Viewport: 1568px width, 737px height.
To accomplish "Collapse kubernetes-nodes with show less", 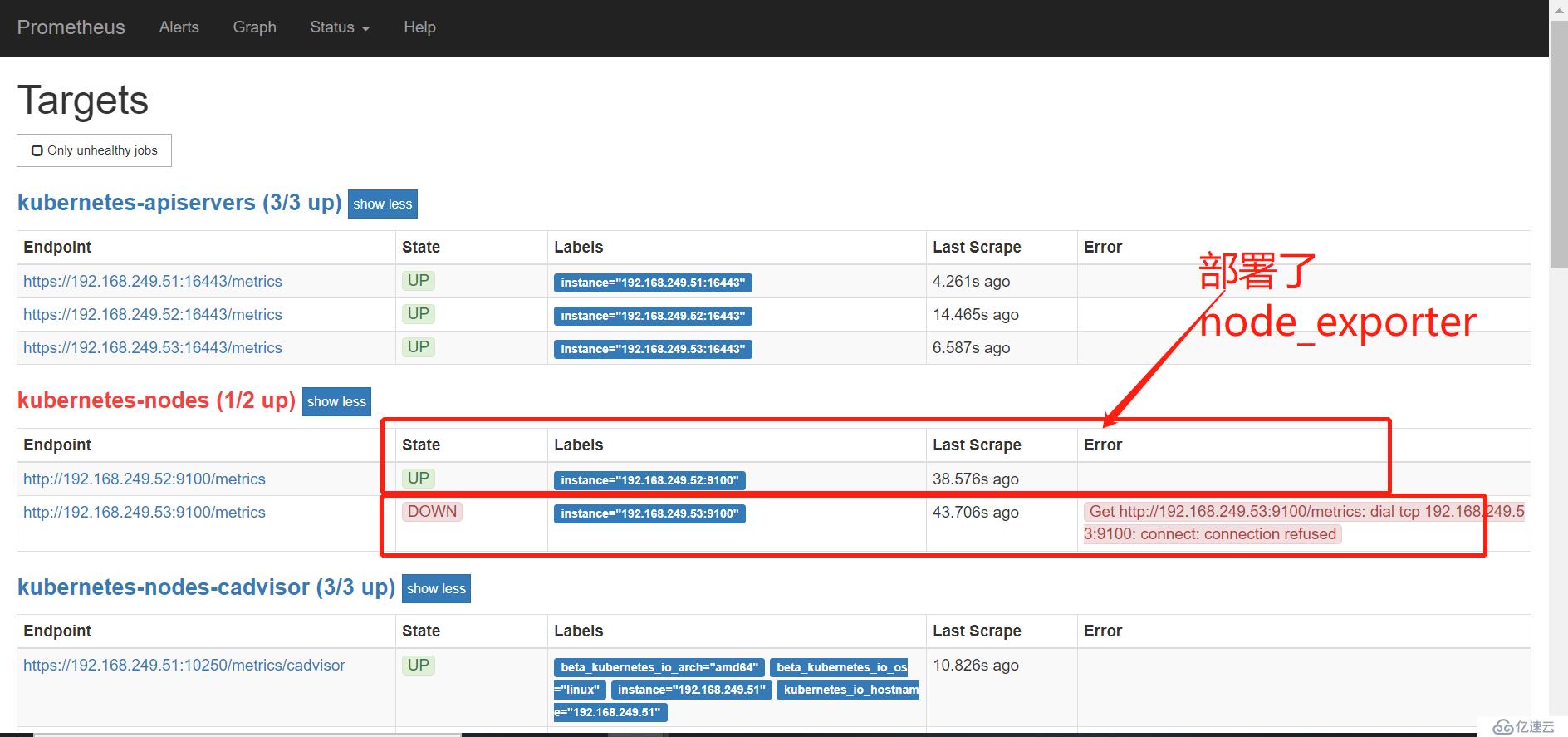I will pos(336,401).
